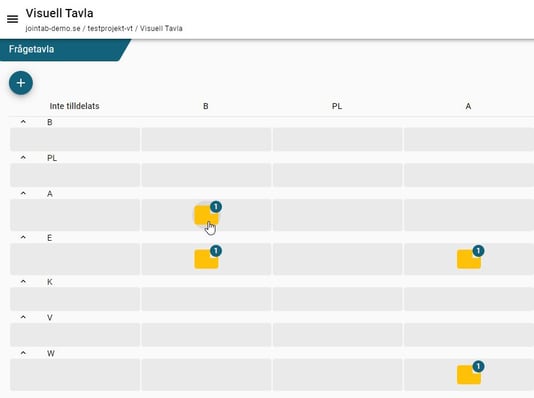Click the testprojekt-vt breadcrumb link
This screenshot has height=398, width=534.
pos(110,28)
